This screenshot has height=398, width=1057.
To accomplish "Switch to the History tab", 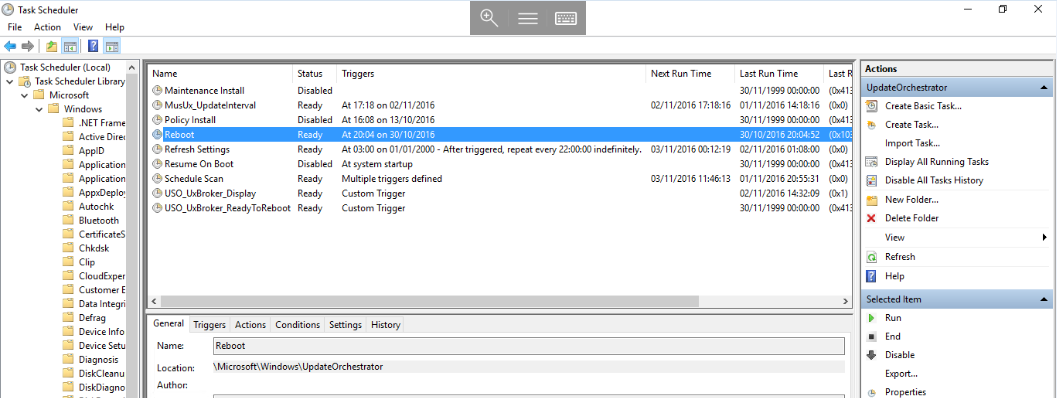I will [386, 325].
